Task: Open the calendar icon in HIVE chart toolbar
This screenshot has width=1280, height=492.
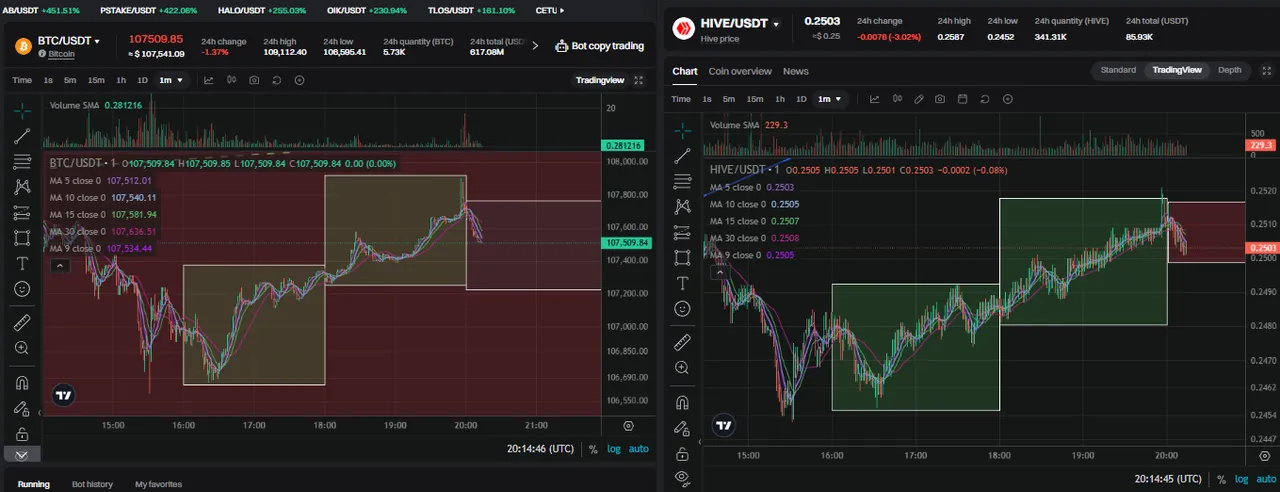Action: click(963, 99)
